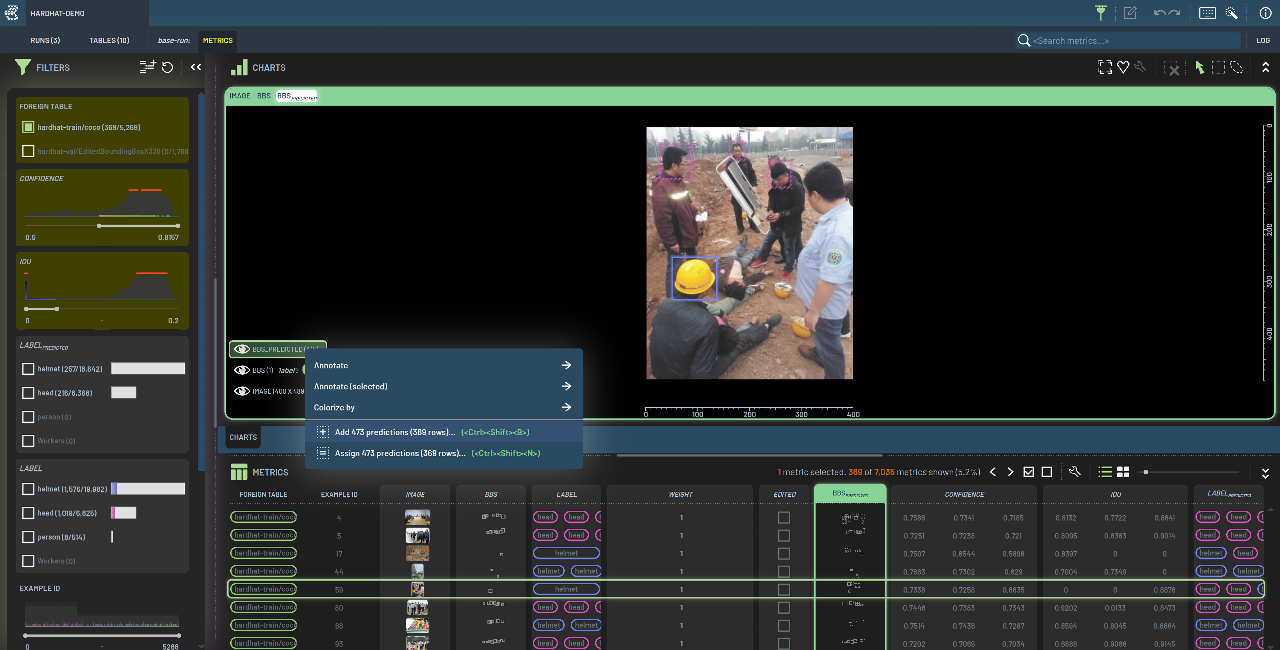The width and height of the screenshot is (1280, 650).
Task: Click the filter funnel icon in top bar
Action: pos(1101,13)
